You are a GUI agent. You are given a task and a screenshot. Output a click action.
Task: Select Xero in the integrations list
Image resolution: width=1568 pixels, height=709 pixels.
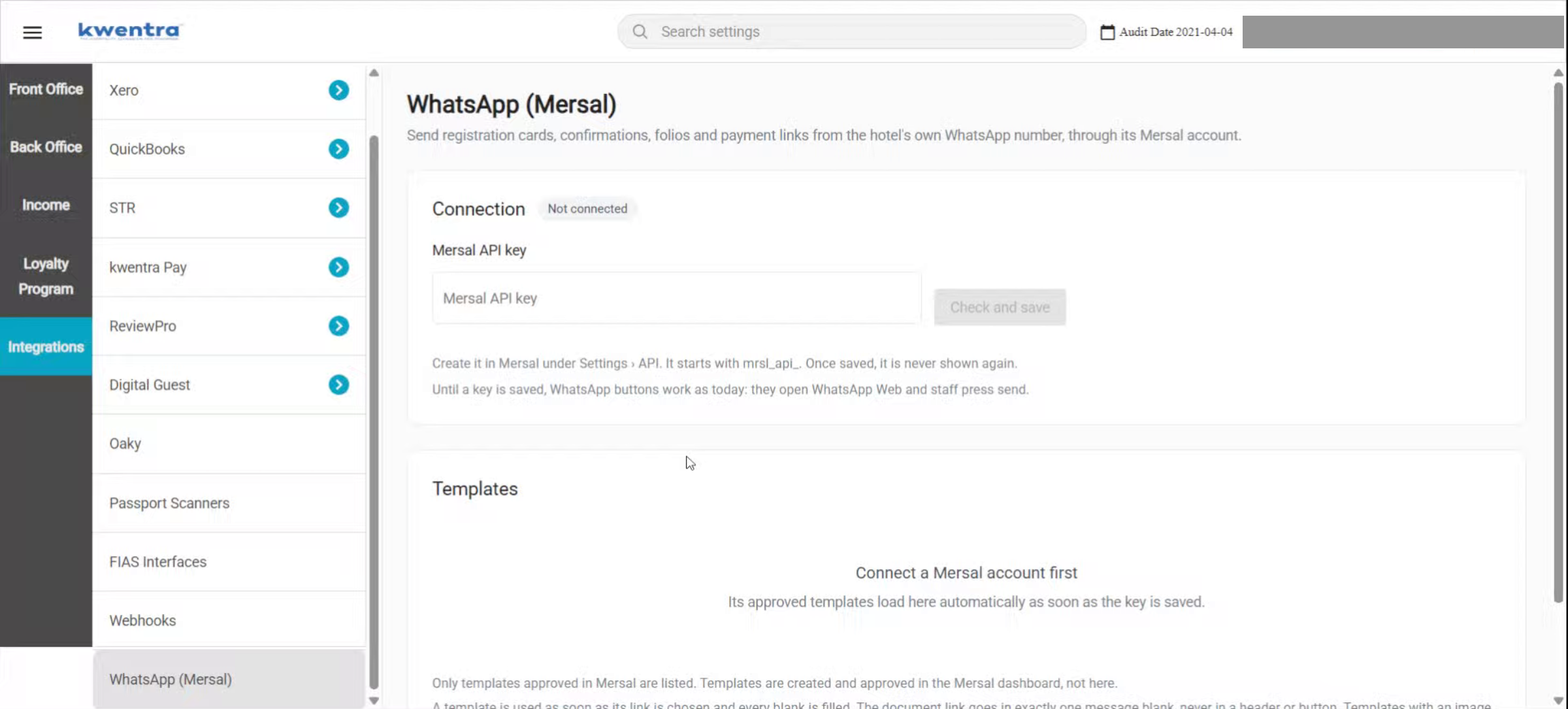(229, 90)
